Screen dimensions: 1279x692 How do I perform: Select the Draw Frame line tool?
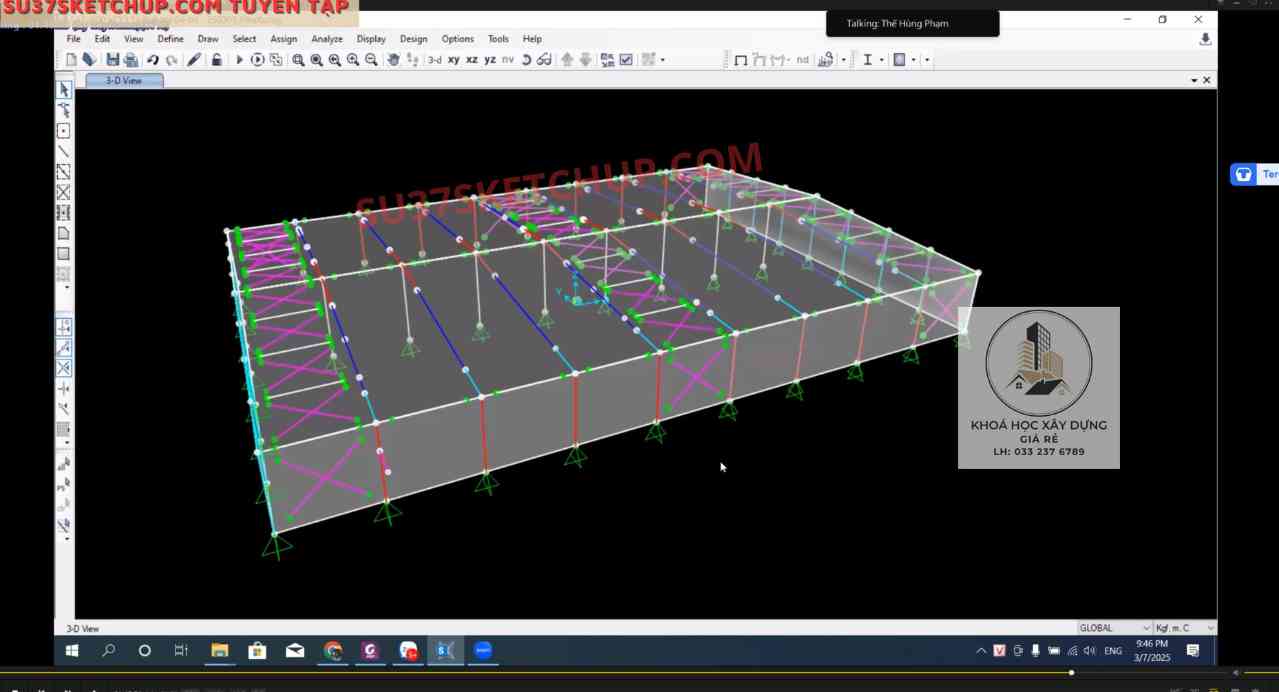(64, 151)
